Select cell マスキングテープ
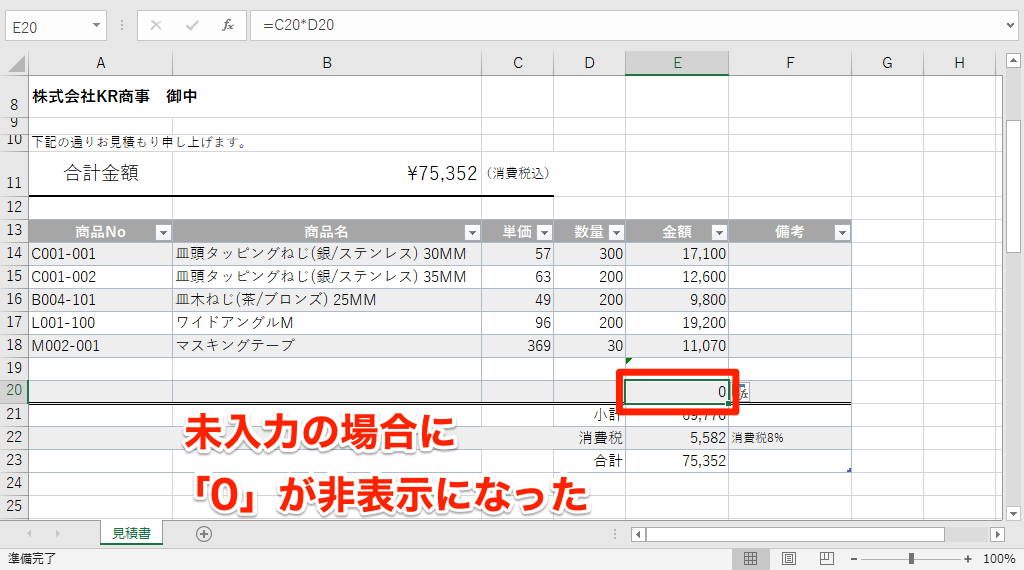 pos(327,345)
